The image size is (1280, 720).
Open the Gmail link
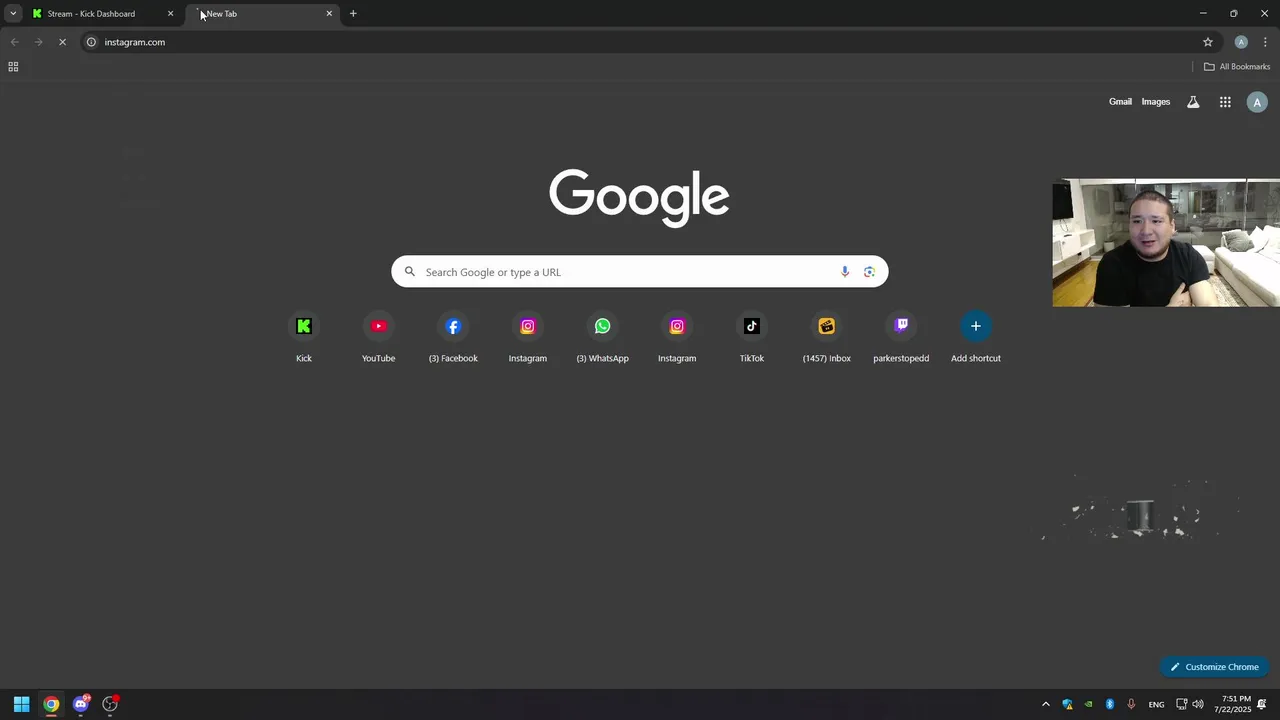(1120, 102)
